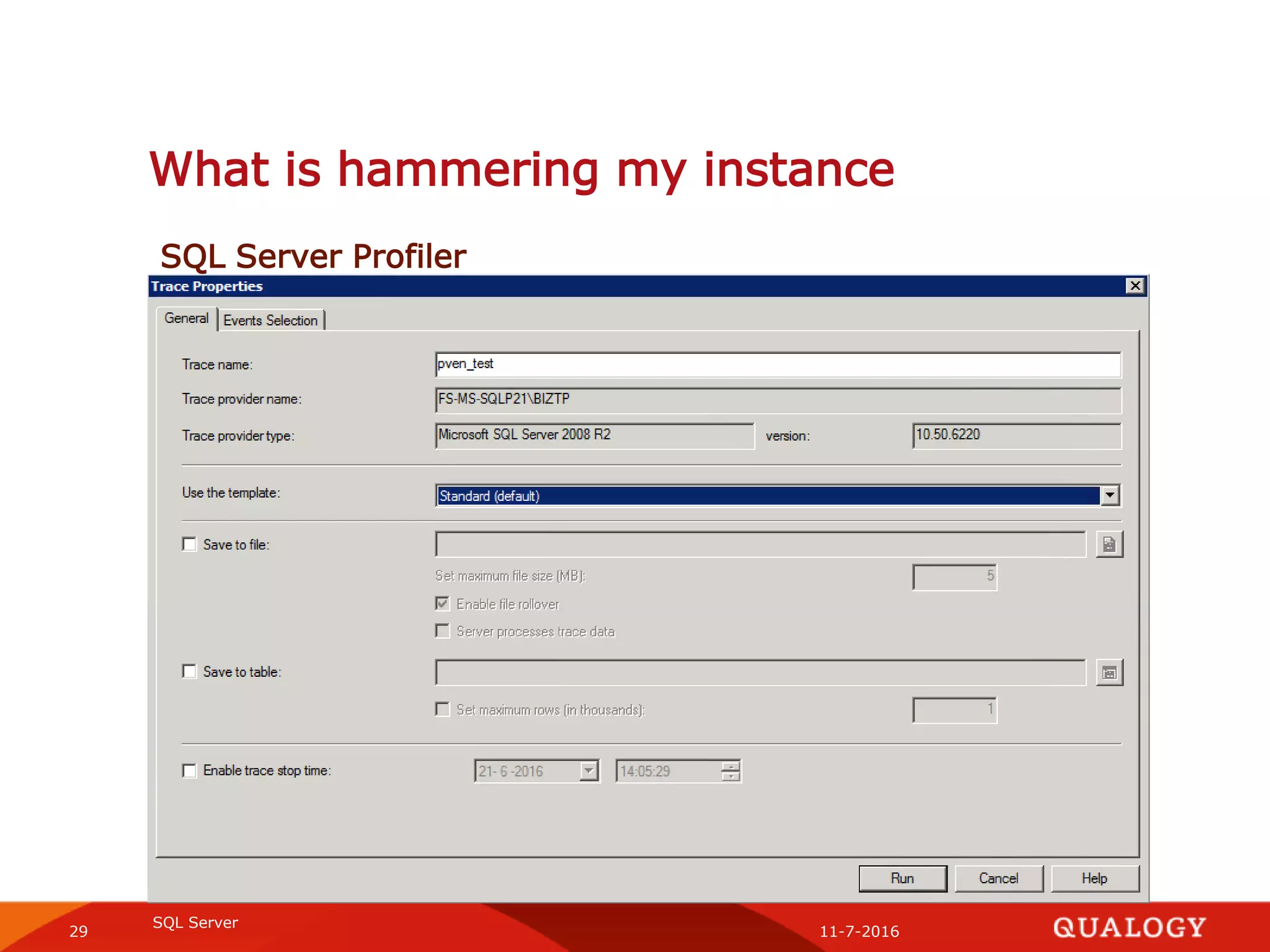This screenshot has height=952, width=1270.
Task: Switch to the Events Selection tab
Action: [x=270, y=320]
